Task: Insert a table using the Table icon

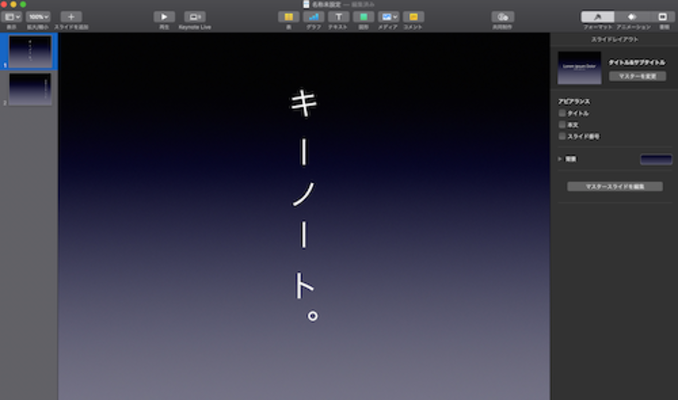Action: coord(289,17)
